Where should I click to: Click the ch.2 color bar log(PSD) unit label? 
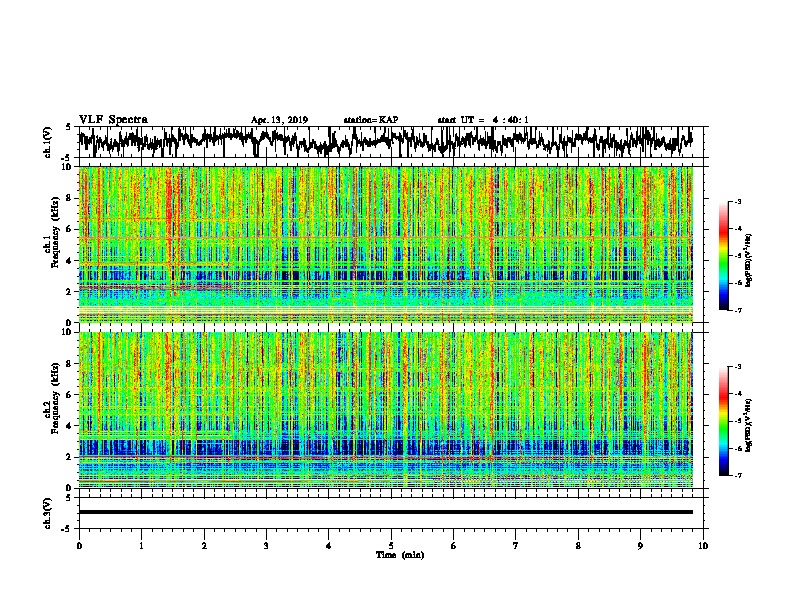pyautogui.click(x=749, y=425)
